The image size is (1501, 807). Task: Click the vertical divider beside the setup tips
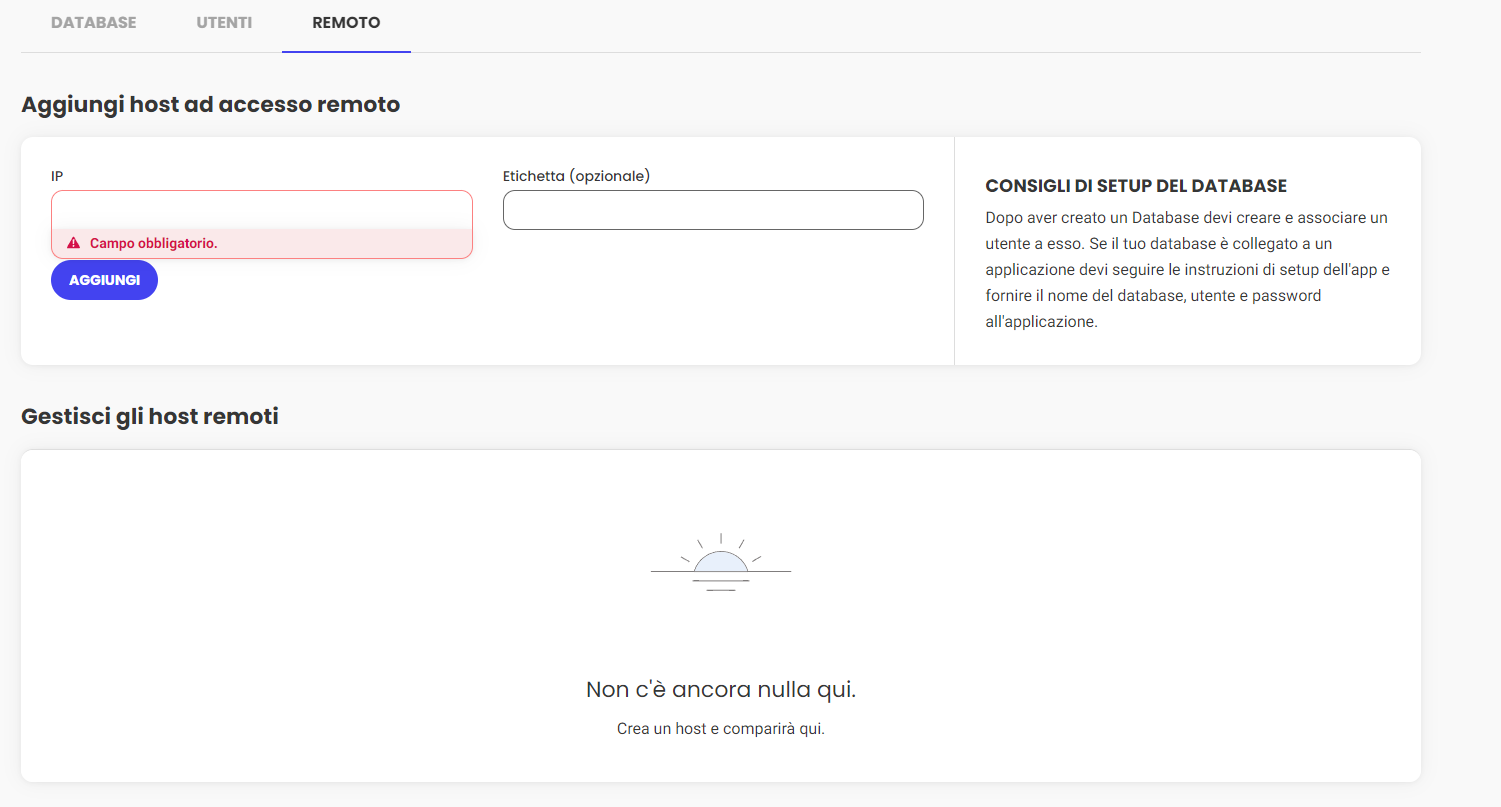[x=954, y=251]
